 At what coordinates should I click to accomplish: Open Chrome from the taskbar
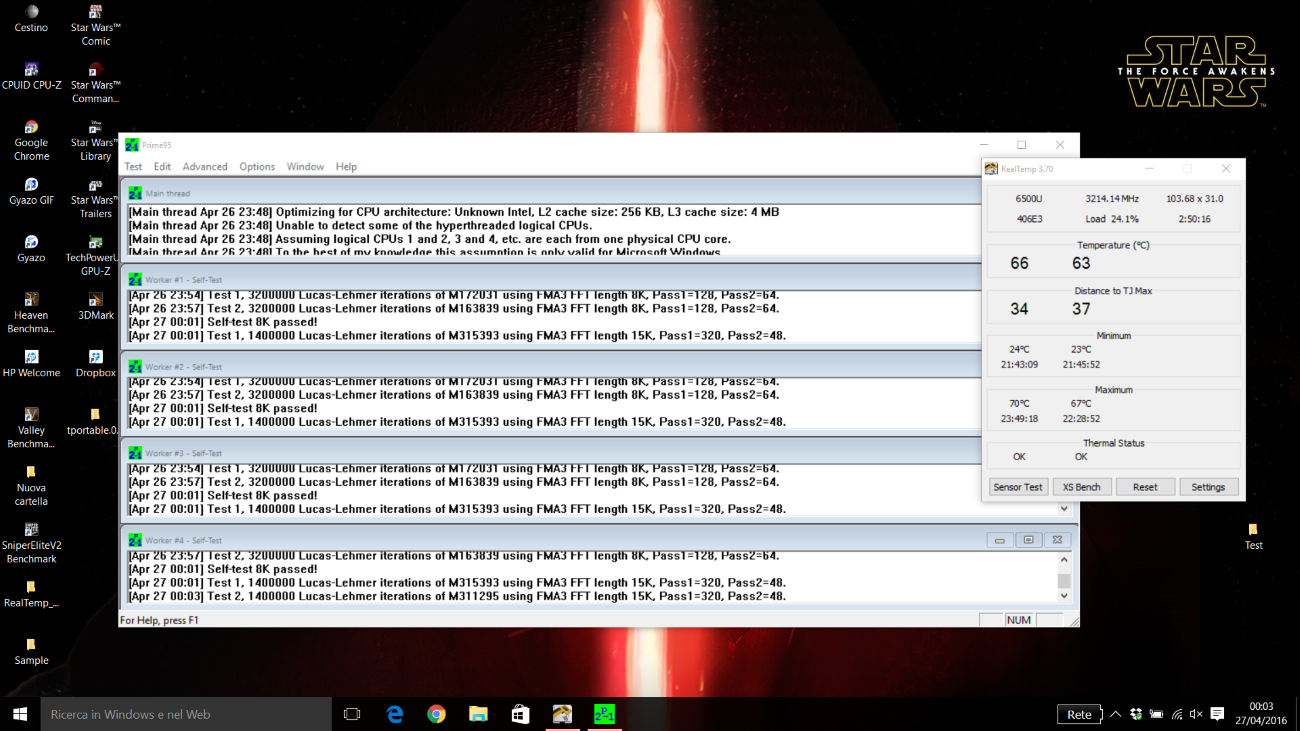[x=436, y=714]
